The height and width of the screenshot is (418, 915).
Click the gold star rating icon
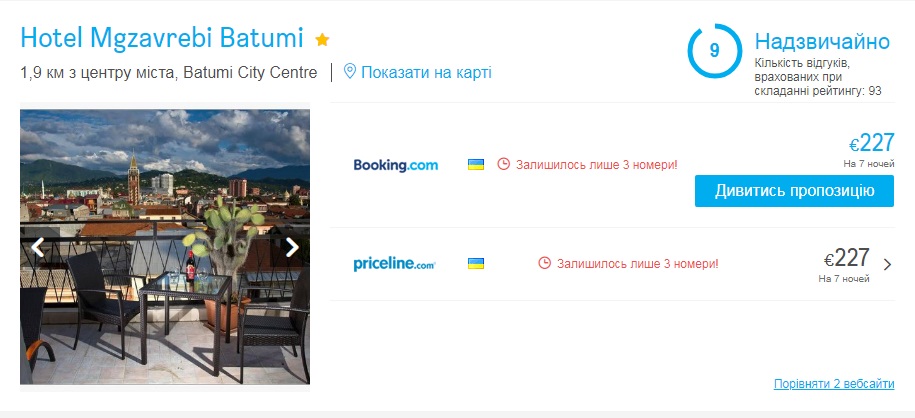click(x=322, y=40)
